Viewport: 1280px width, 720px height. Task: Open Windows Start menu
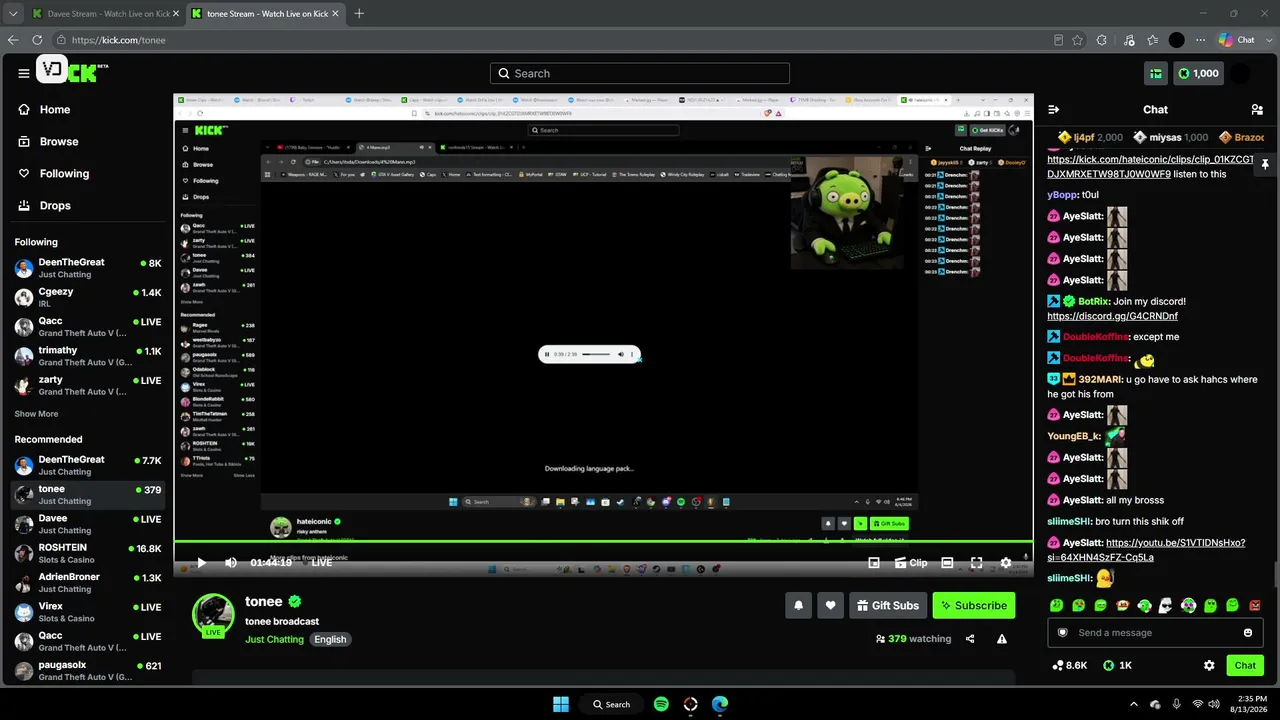(561, 704)
